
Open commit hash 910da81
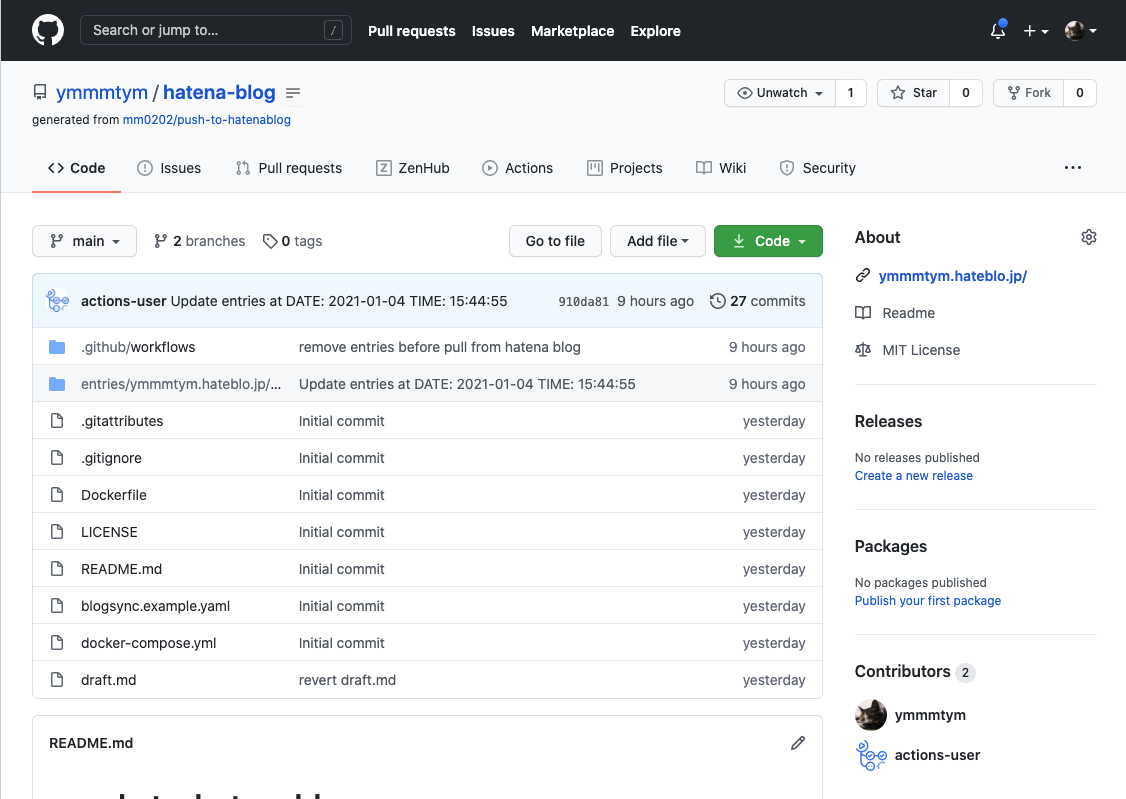tap(583, 302)
